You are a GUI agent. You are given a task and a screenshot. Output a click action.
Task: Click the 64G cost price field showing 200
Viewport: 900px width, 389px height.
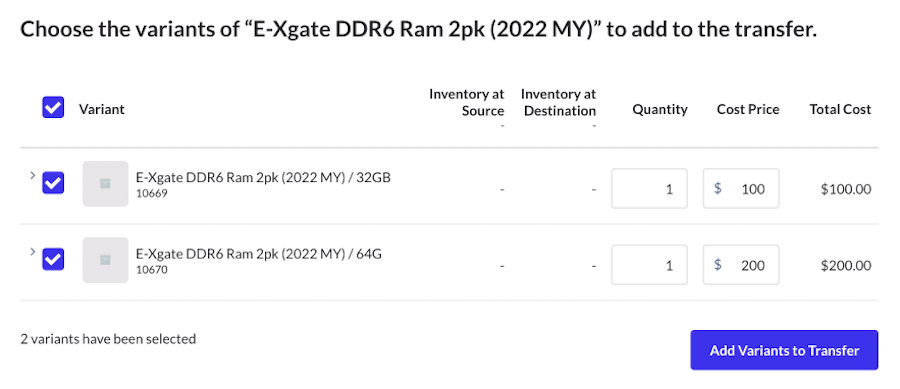(x=741, y=264)
